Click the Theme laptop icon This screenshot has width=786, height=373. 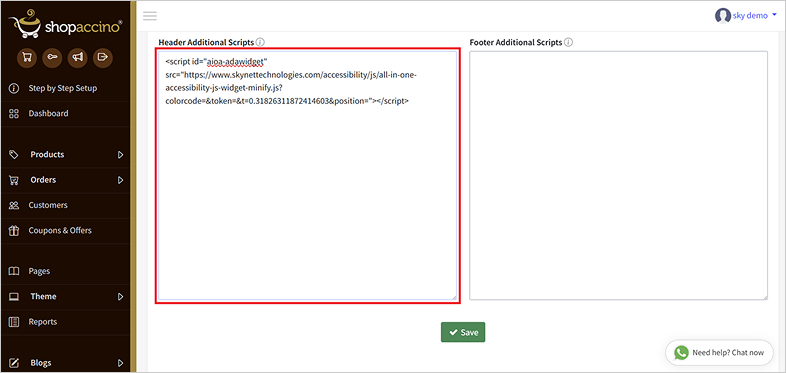click(x=14, y=297)
